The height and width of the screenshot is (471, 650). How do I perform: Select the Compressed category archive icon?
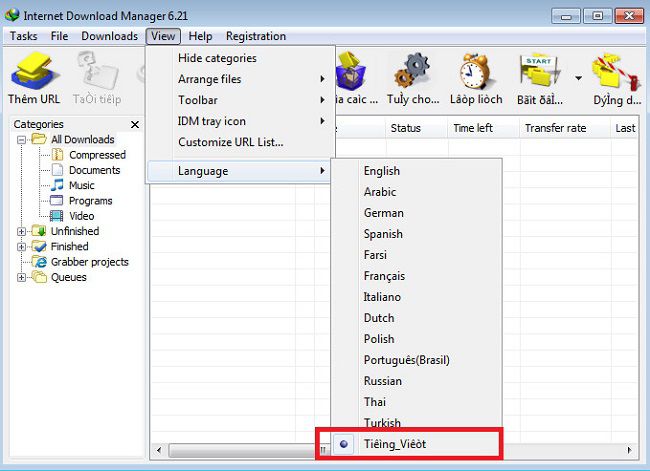click(57, 155)
